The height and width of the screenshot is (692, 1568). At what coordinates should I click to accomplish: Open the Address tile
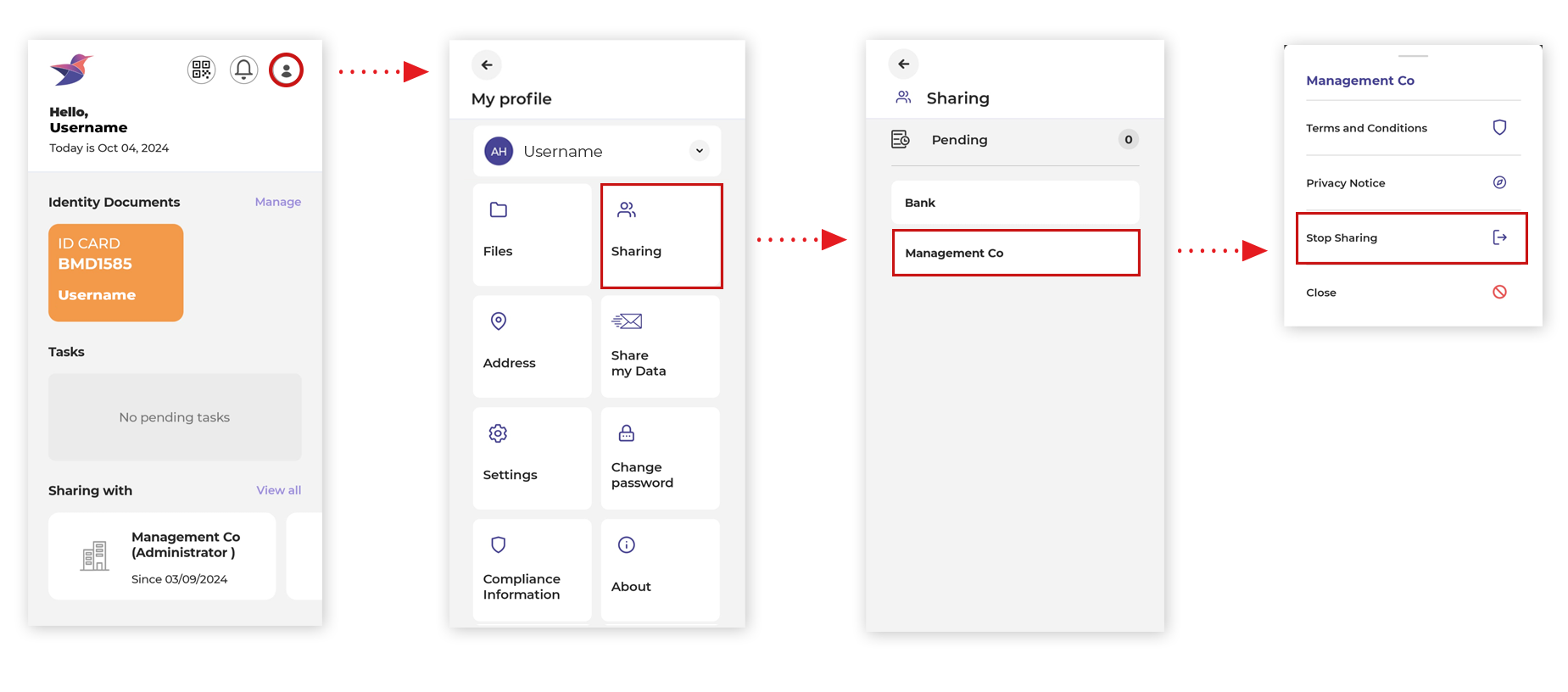[x=532, y=347]
